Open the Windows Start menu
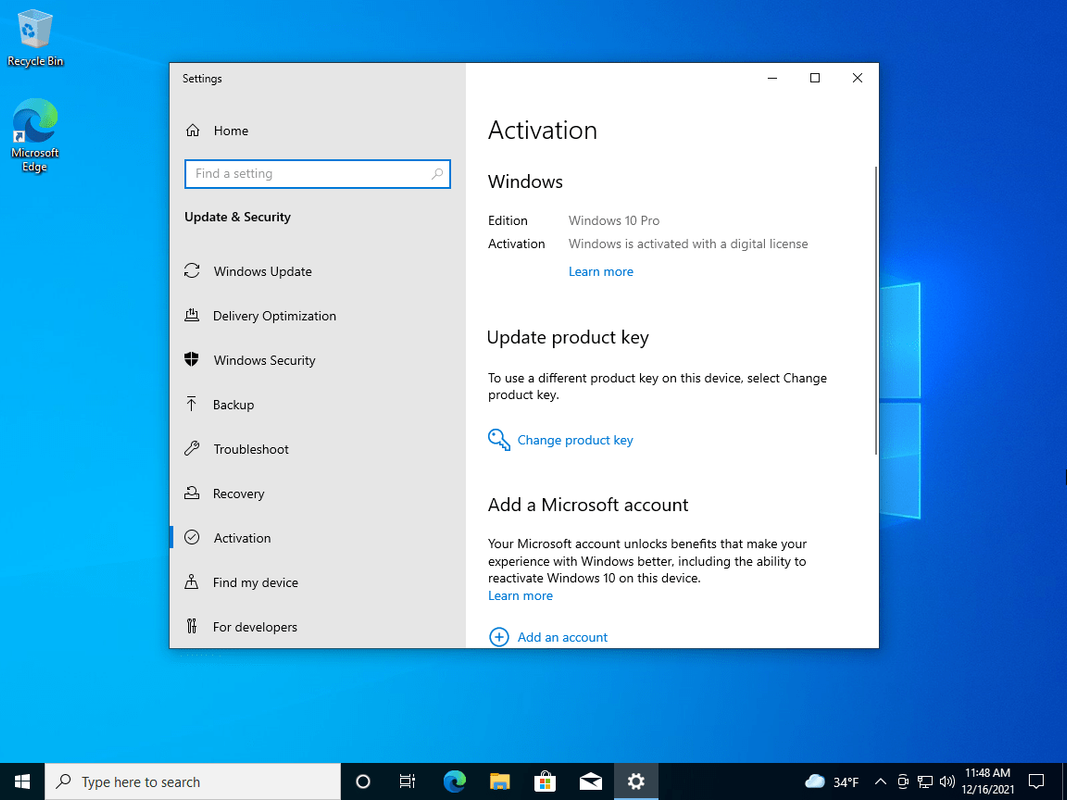Screen dimensions: 1067x800 click(x=22, y=782)
